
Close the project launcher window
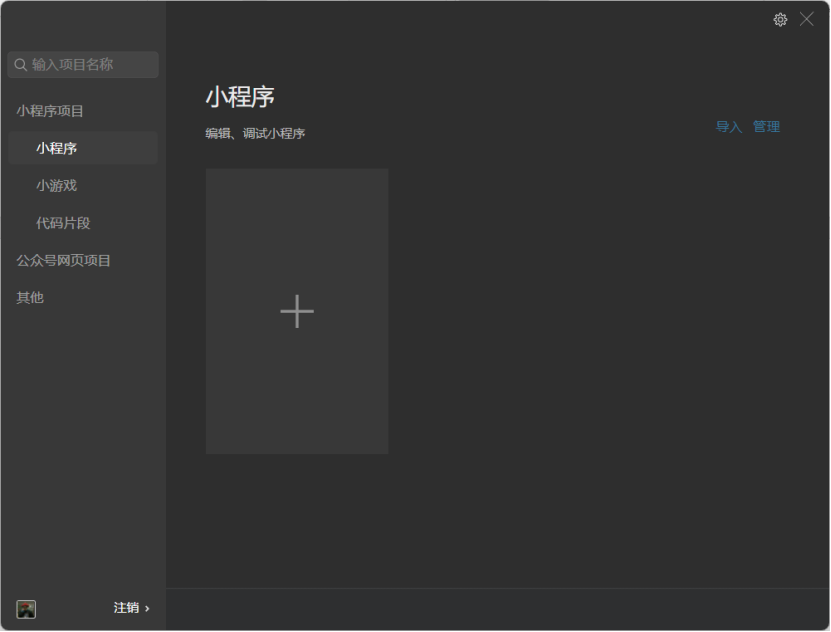coord(807,20)
